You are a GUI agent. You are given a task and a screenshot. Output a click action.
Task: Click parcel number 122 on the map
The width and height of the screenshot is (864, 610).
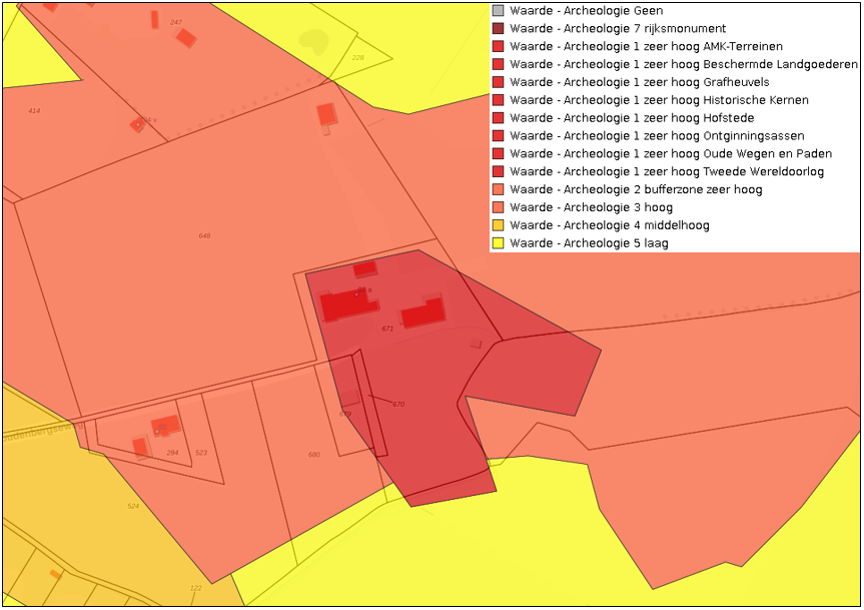point(196,588)
